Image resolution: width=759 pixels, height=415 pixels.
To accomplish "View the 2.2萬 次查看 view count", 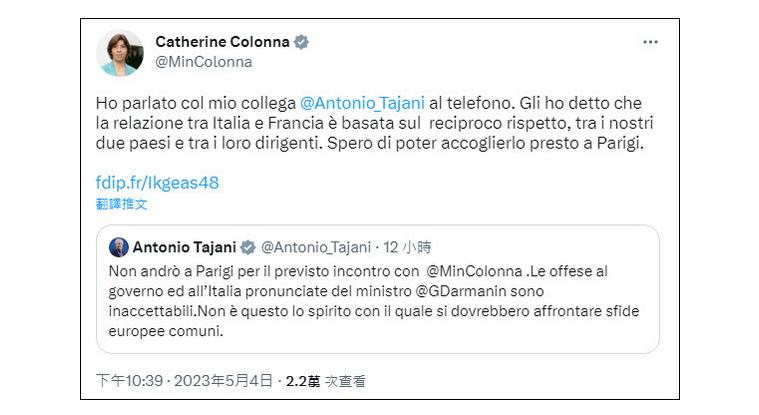I will pos(325,381).
